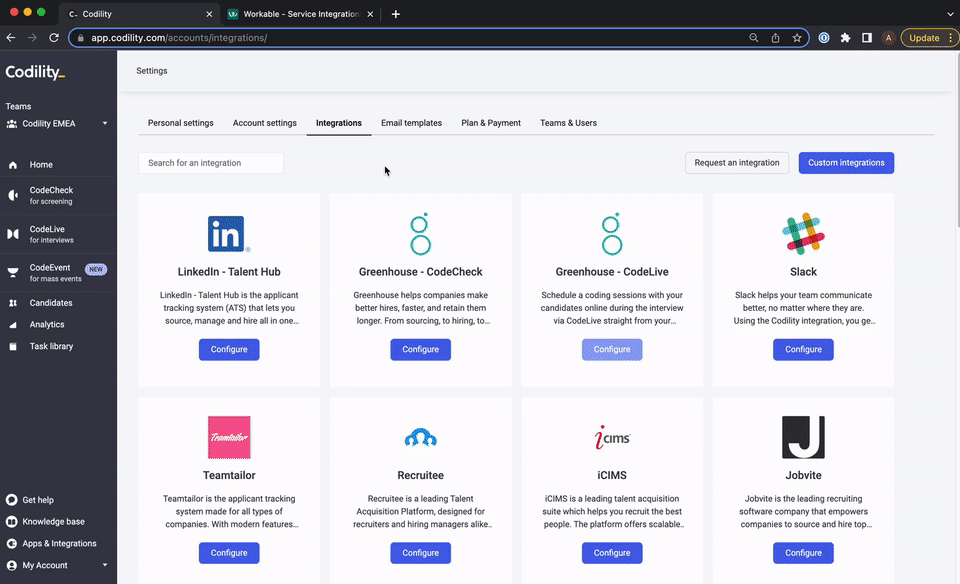The height and width of the screenshot is (584, 960).
Task: Go to the Teams & Users tab
Action: coord(568,123)
